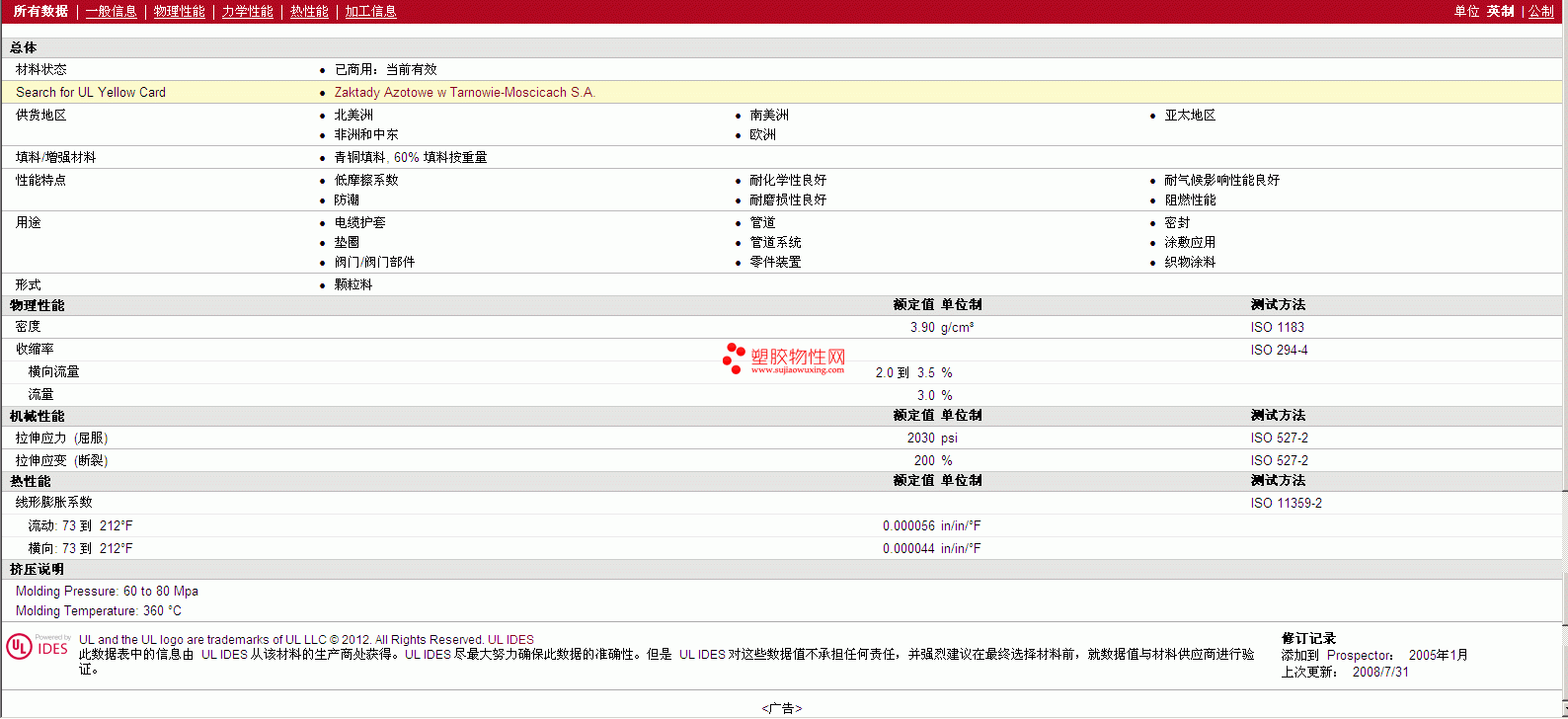Open the 一般信息 tab

click(x=111, y=11)
